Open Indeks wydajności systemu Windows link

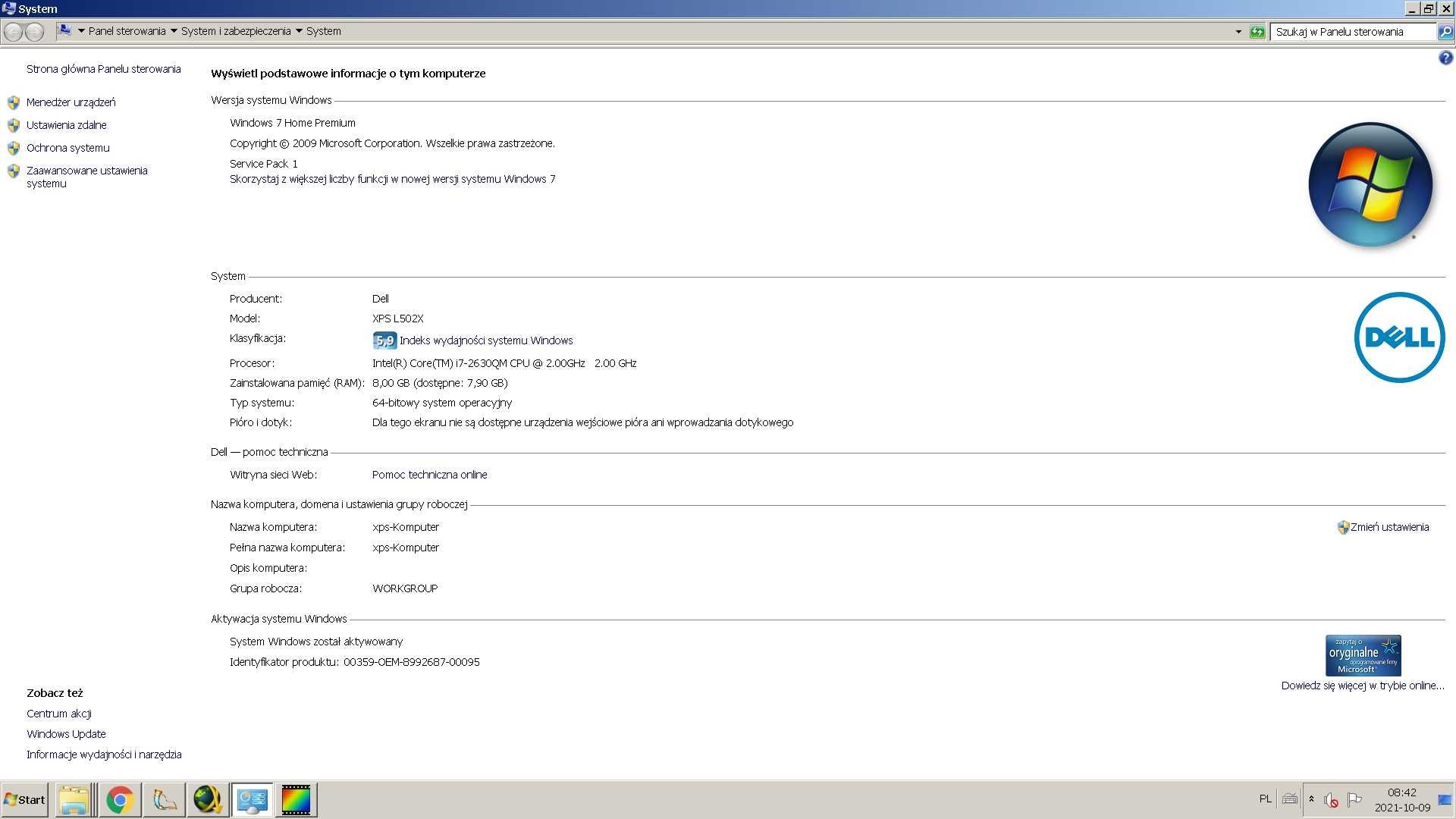tap(486, 340)
